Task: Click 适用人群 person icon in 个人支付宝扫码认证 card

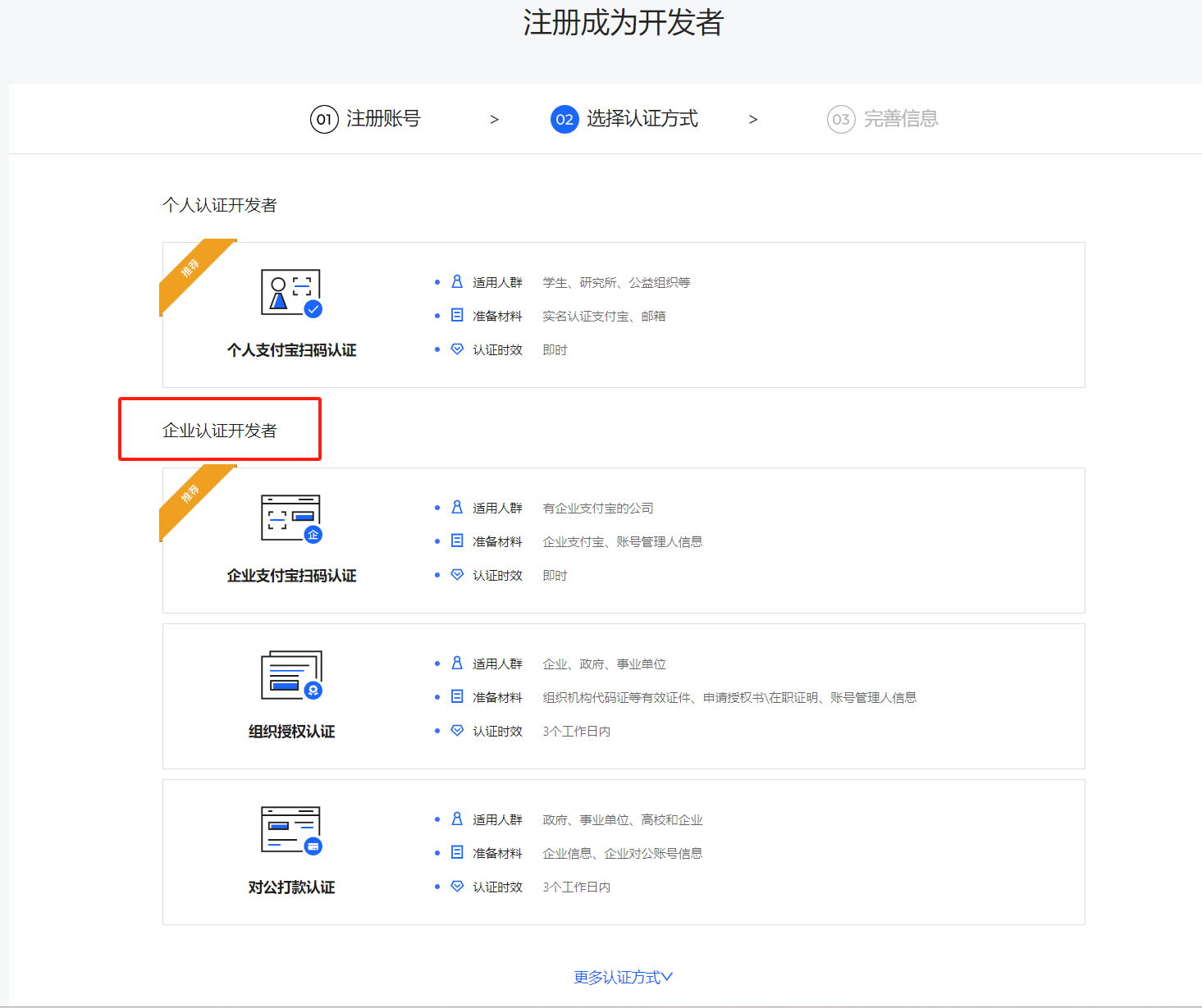Action: tap(457, 282)
